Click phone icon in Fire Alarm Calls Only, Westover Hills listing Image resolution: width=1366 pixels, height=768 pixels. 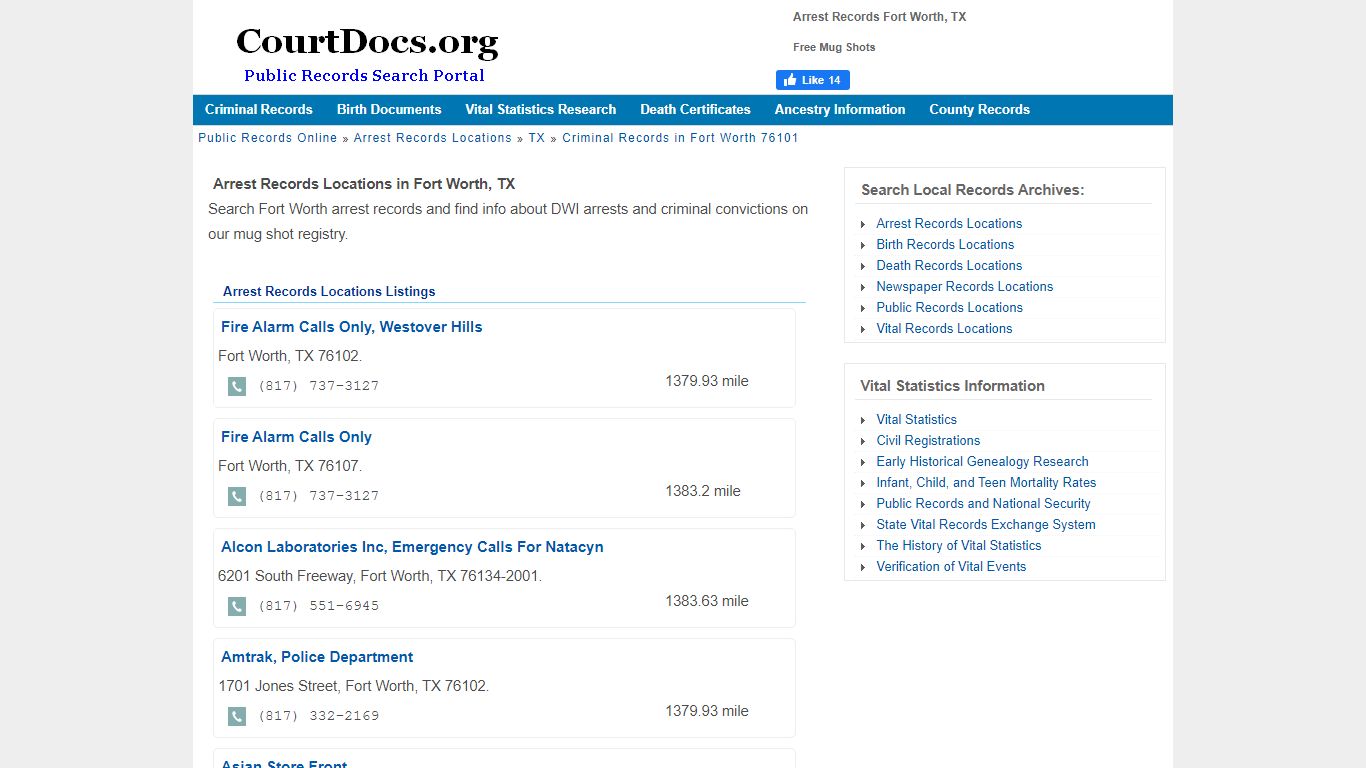point(237,386)
